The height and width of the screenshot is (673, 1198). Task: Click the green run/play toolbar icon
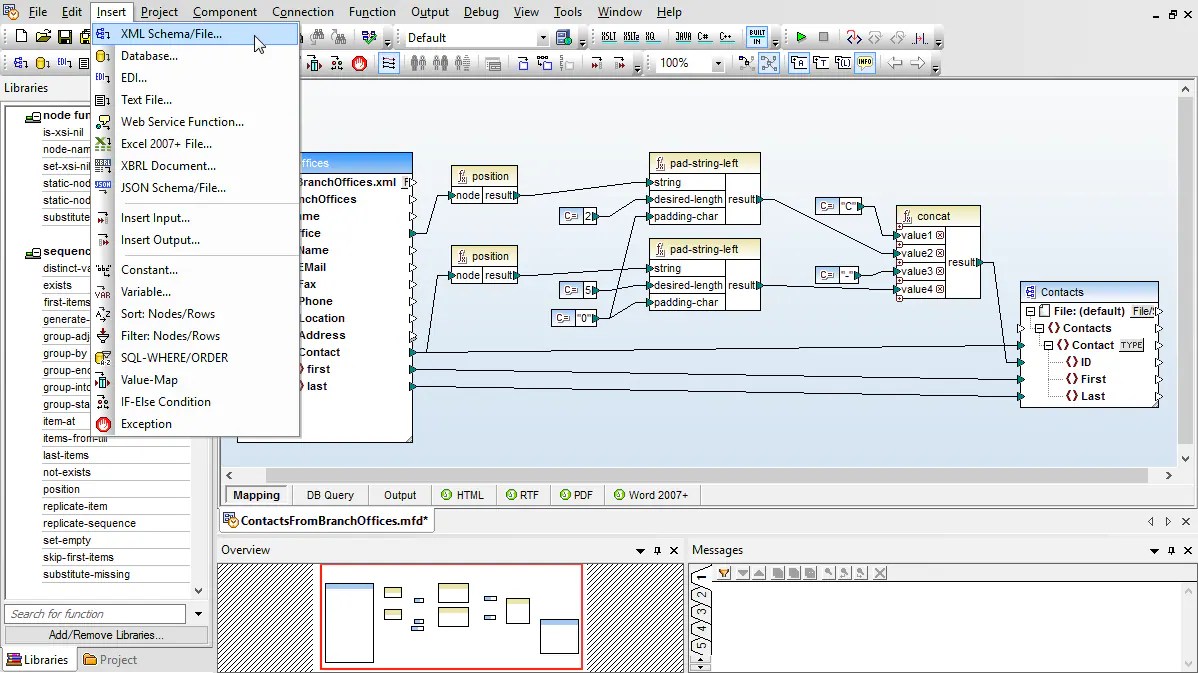click(x=801, y=38)
